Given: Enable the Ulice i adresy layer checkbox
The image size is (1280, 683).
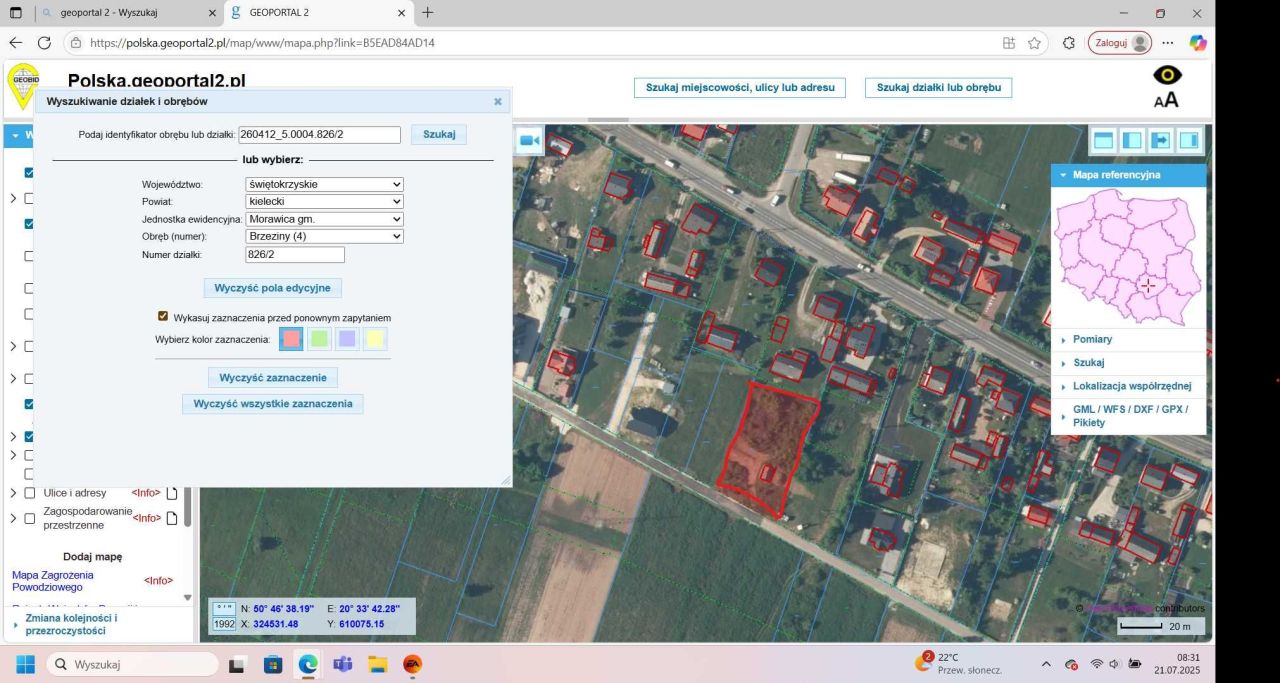Looking at the screenshot, I should coord(30,493).
